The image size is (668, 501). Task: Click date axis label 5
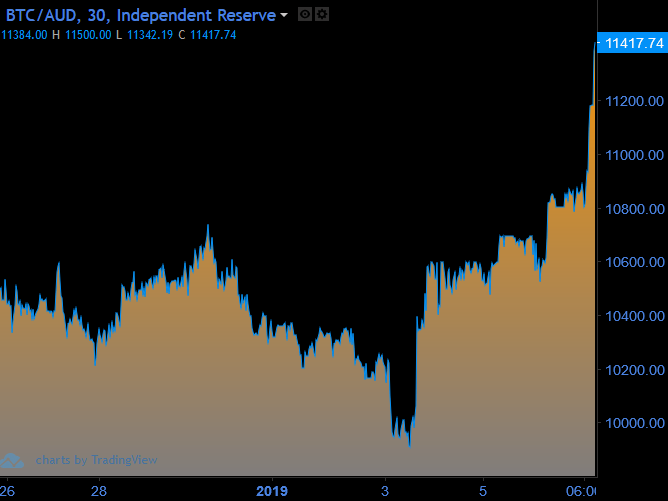tap(483, 491)
